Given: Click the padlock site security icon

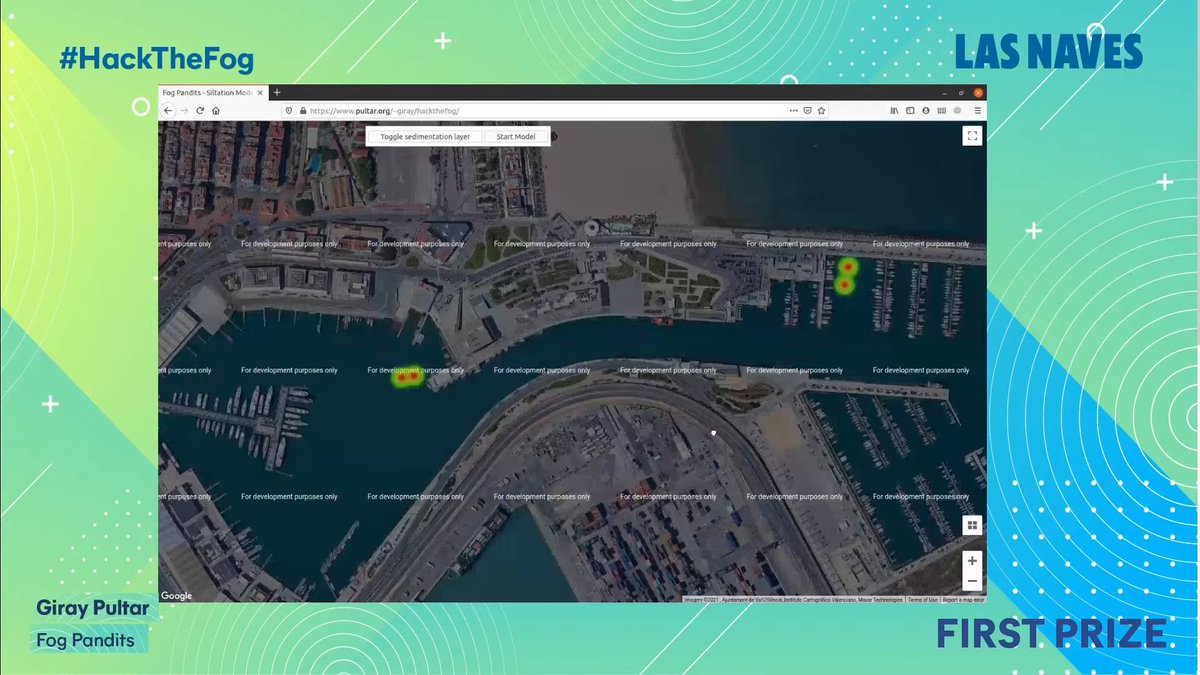Looking at the screenshot, I should (x=301, y=110).
